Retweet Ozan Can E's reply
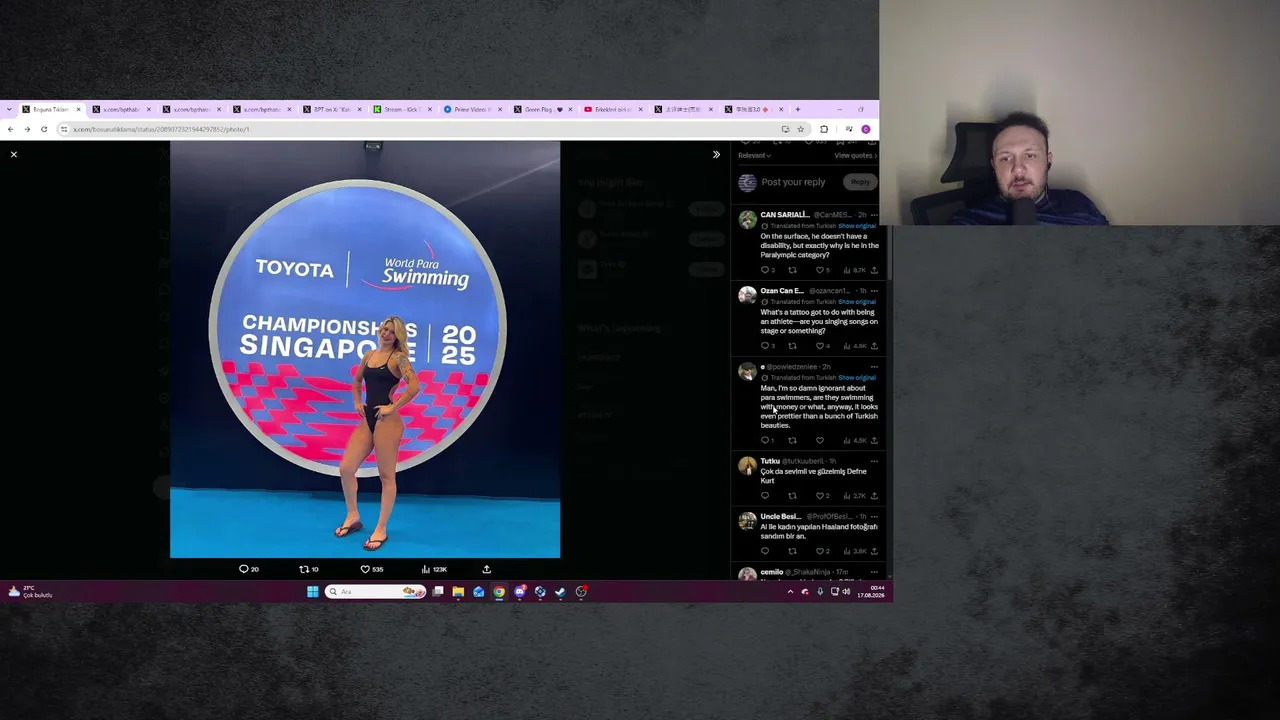 792,346
